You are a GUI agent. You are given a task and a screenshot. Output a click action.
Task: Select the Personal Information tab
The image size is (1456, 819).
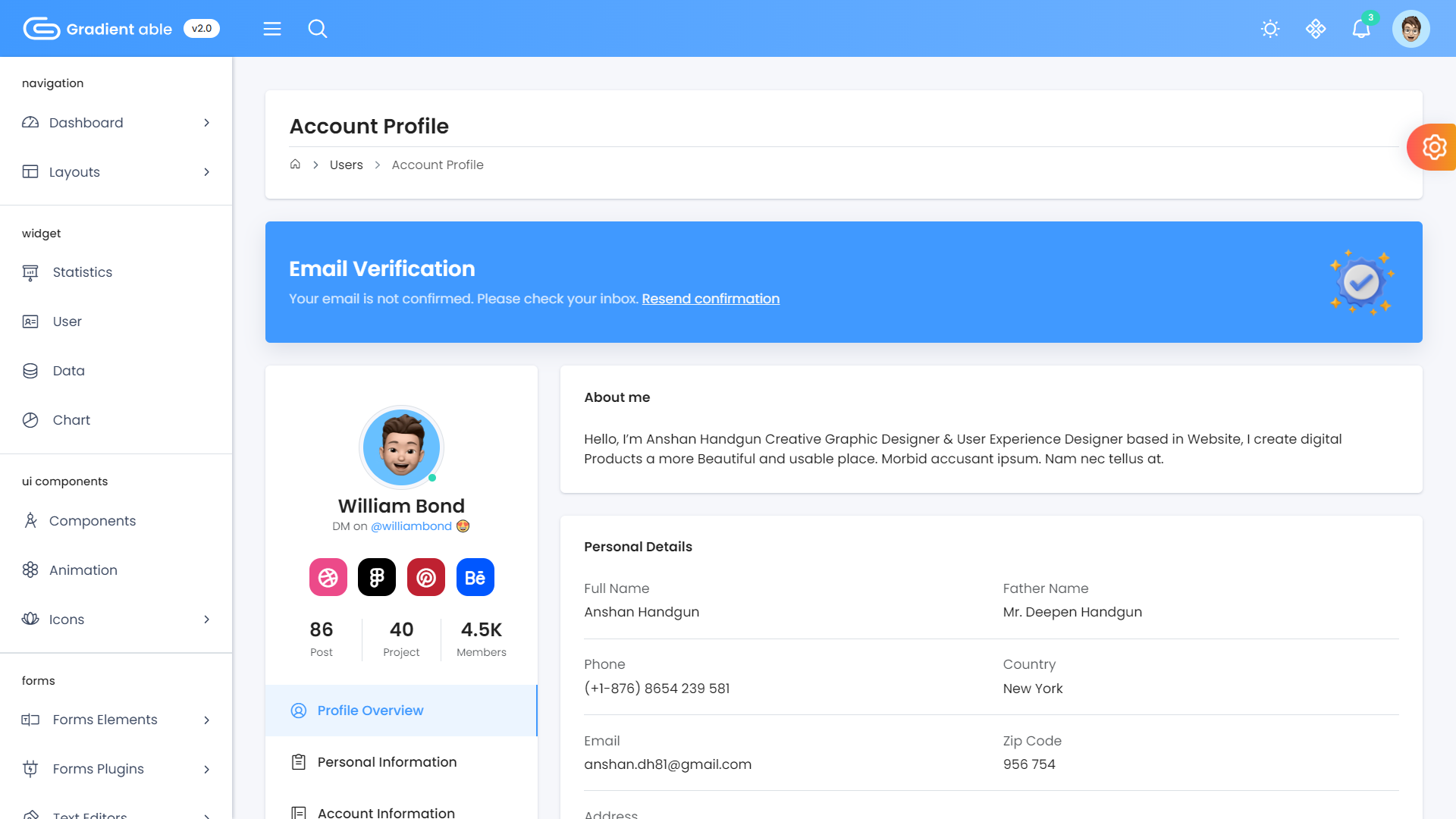coord(387,762)
